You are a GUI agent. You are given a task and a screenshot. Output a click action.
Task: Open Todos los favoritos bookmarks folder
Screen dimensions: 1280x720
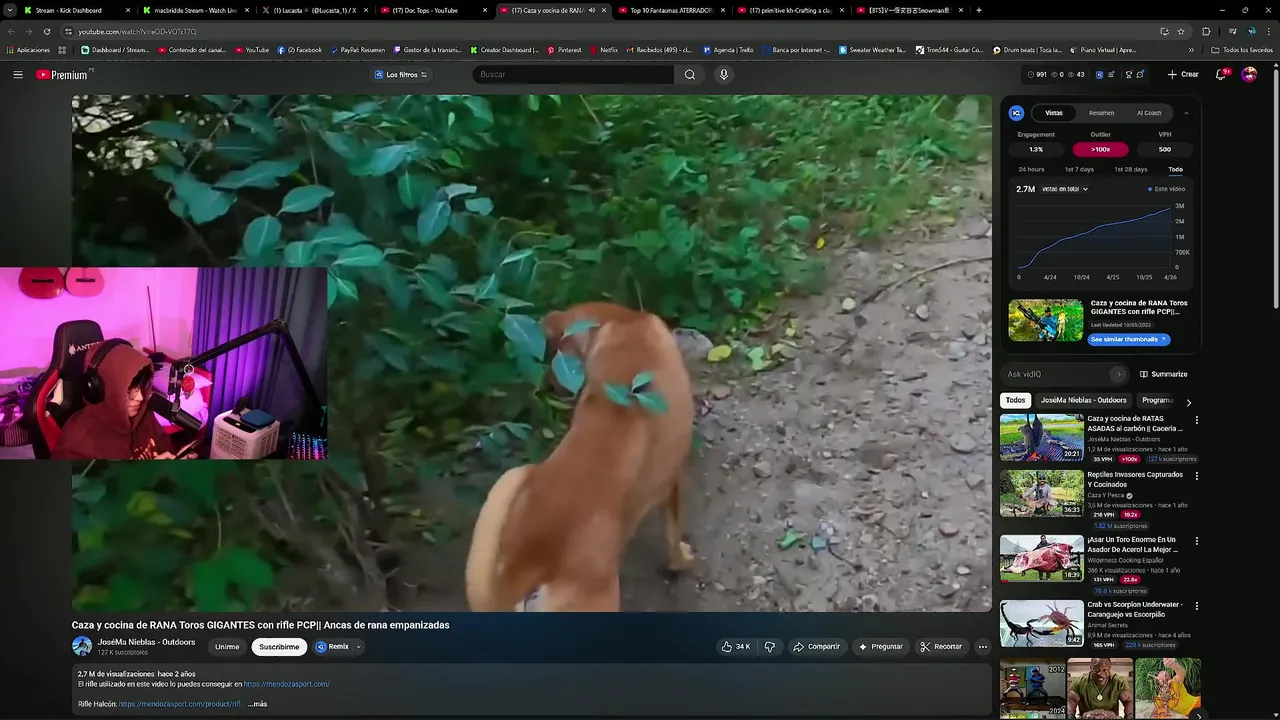point(1242,49)
